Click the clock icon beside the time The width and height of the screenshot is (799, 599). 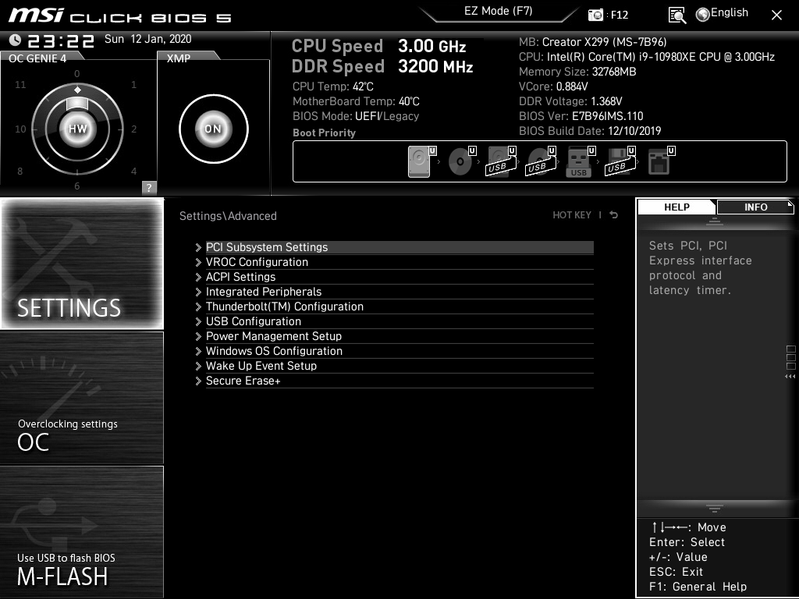[x=15, y=40]
